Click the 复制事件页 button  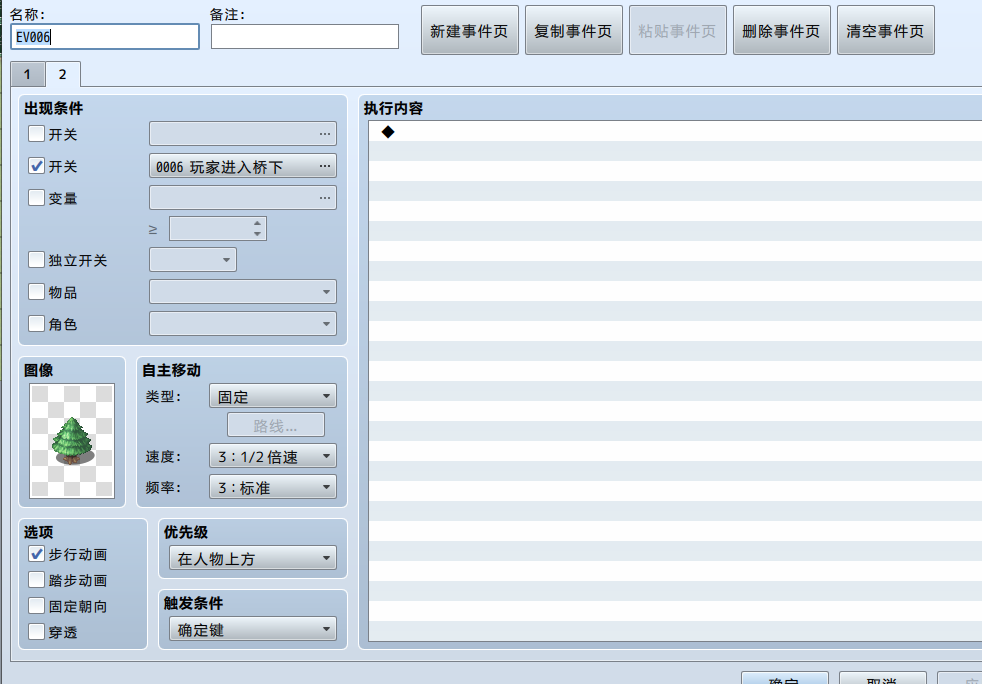tap(574, 31)
